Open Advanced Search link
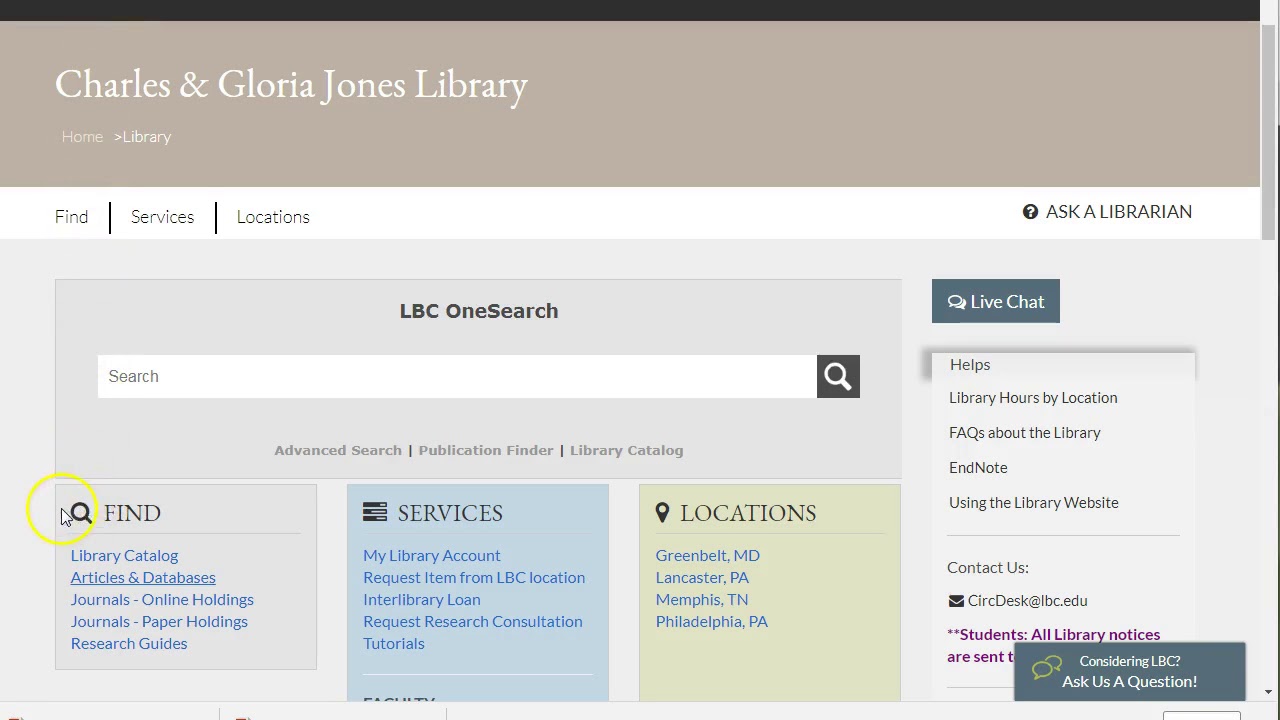The height and width of the screenshot is (720, 1280). coord(338,450)
